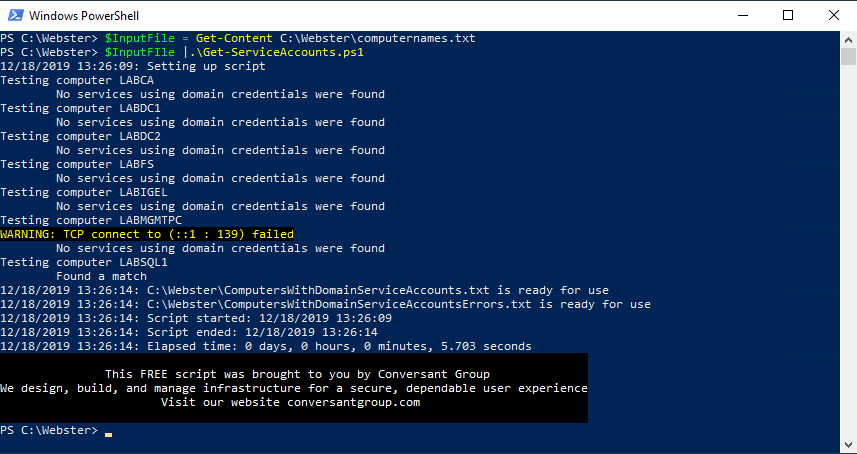The height and width of the screenshot is (454, 857).
Task: Minimize the Windows PowerShell window
Action: 742,15
